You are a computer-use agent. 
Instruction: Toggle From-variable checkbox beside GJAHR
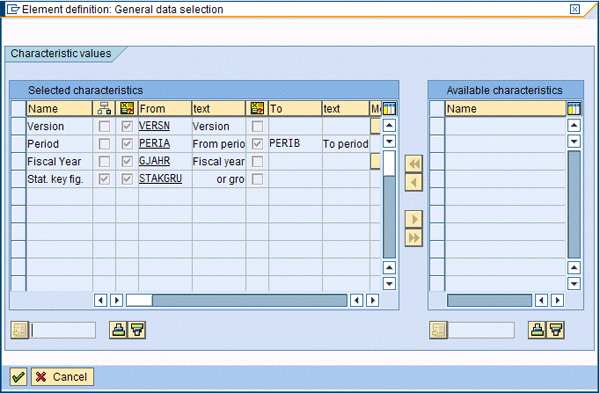click(x=127, y=161)
